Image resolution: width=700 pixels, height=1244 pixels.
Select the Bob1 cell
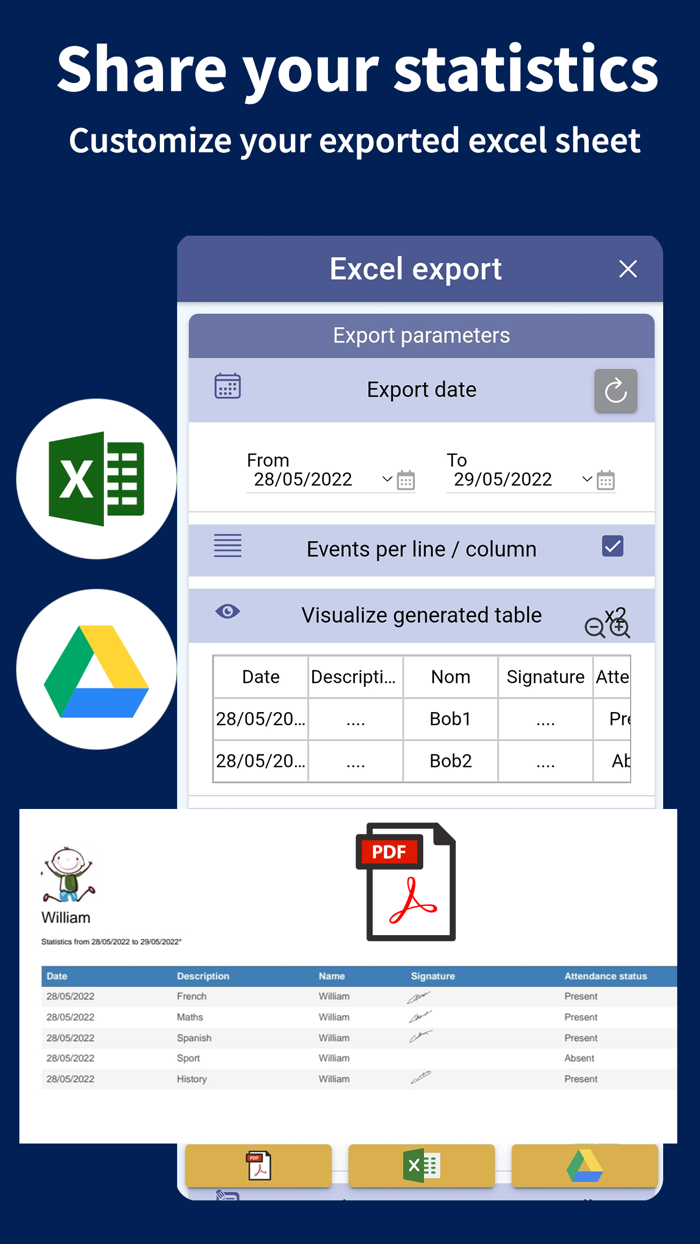[451, 719]
